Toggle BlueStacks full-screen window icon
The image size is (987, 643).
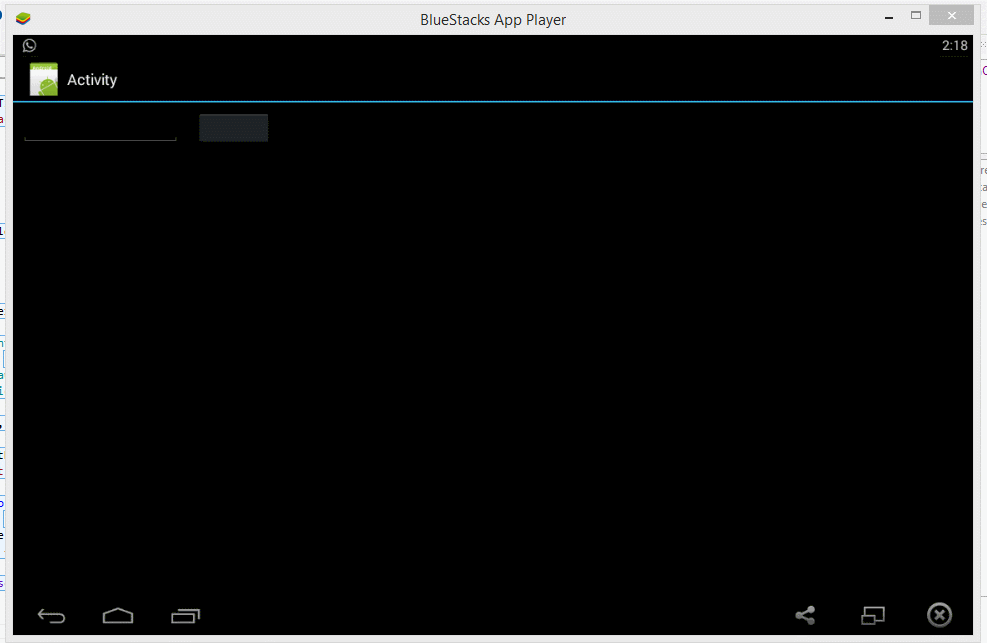click(872, 615)
